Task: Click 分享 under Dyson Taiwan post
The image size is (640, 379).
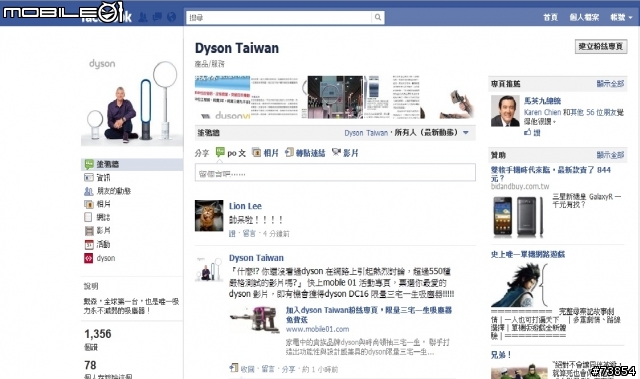Action: tap(288, 369)
